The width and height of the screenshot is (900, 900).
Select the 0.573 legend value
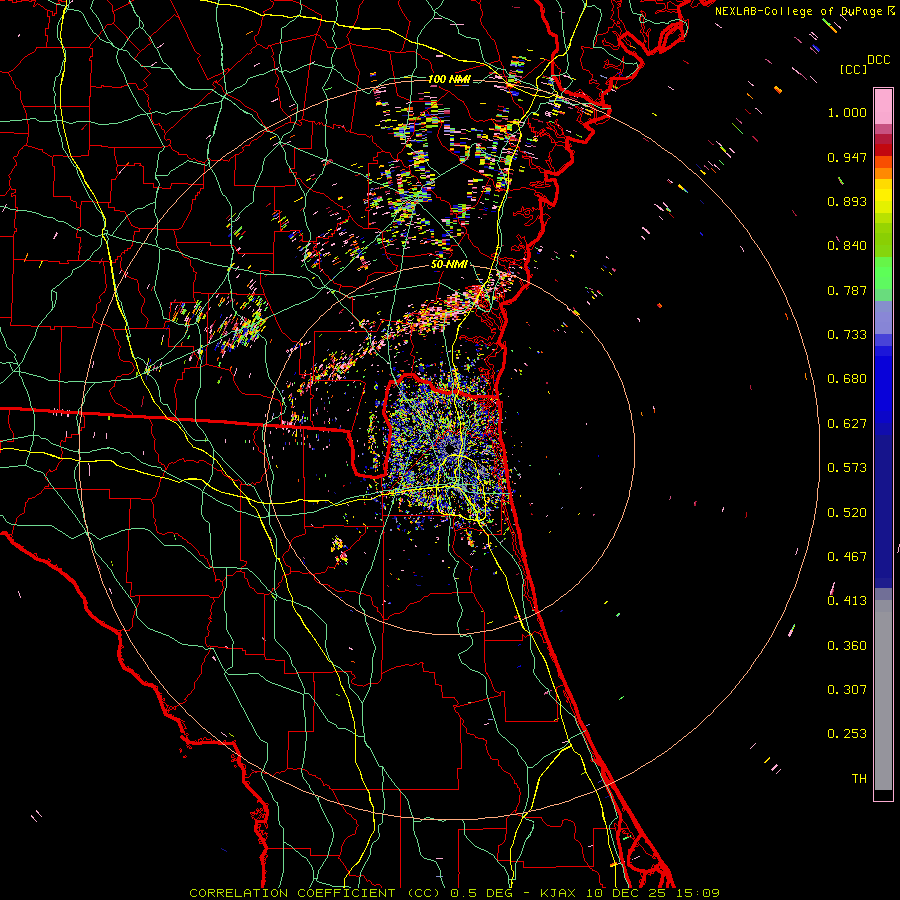pyautogui.click(x=847, y=468)
